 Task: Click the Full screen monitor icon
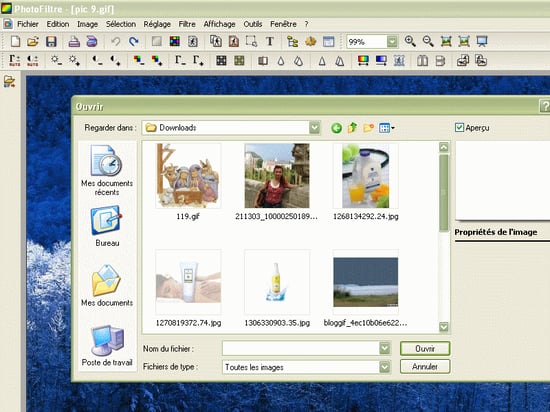tap(482, 41)
